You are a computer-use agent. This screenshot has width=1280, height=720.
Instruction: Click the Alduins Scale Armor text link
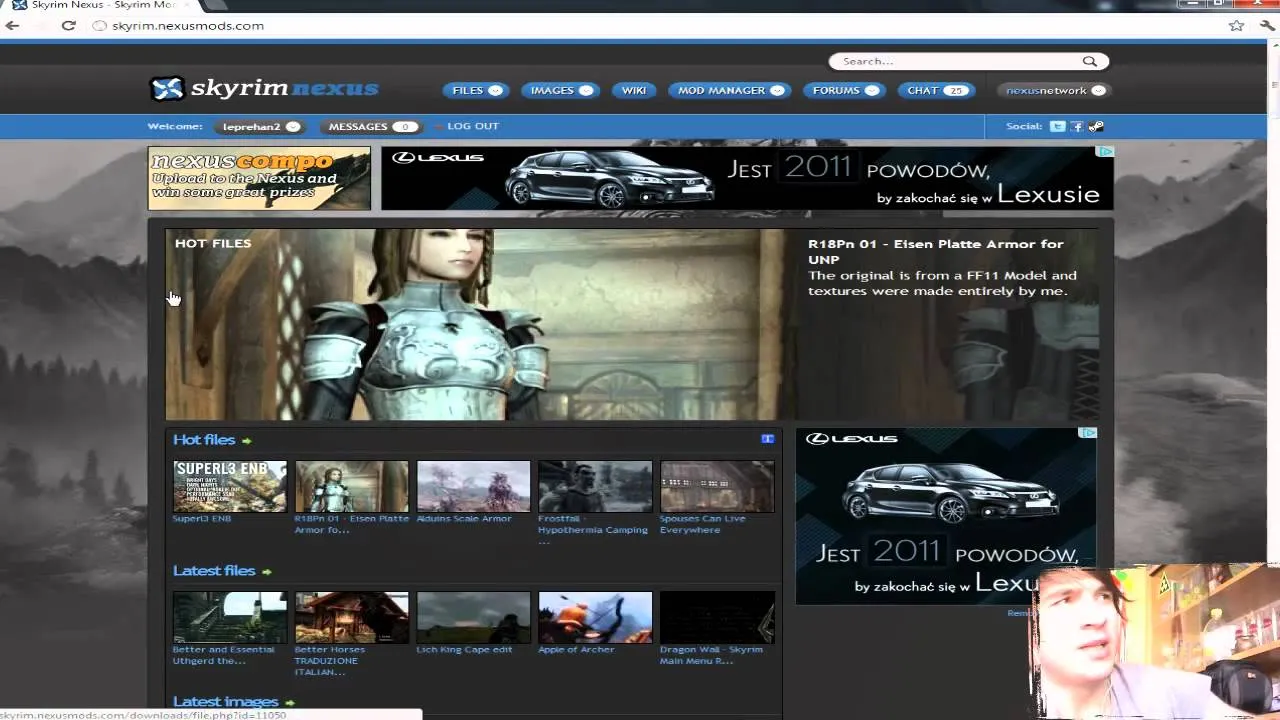point(464,519)
